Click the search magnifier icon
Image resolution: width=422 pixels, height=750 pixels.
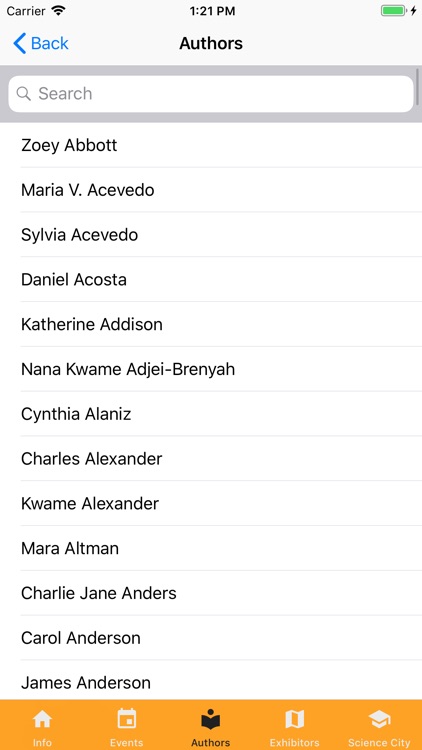pos(23,93)
